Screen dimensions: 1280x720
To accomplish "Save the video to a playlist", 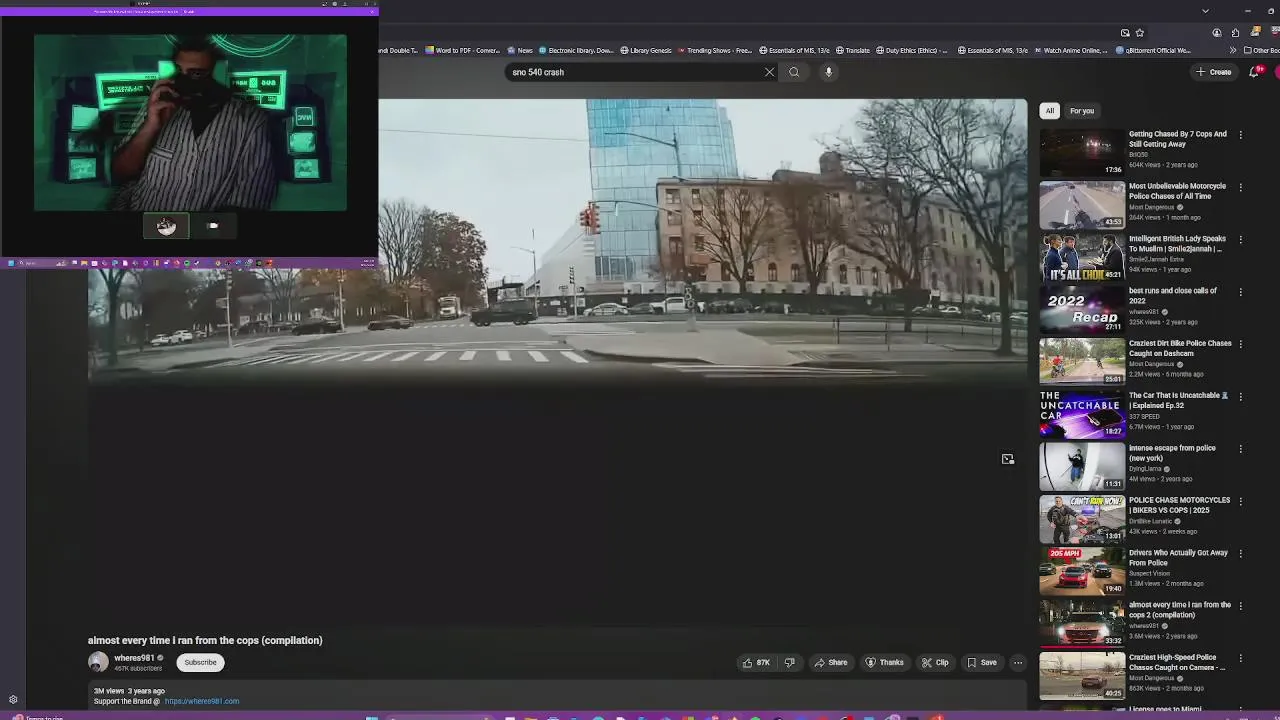I will (x=981, y=662).
